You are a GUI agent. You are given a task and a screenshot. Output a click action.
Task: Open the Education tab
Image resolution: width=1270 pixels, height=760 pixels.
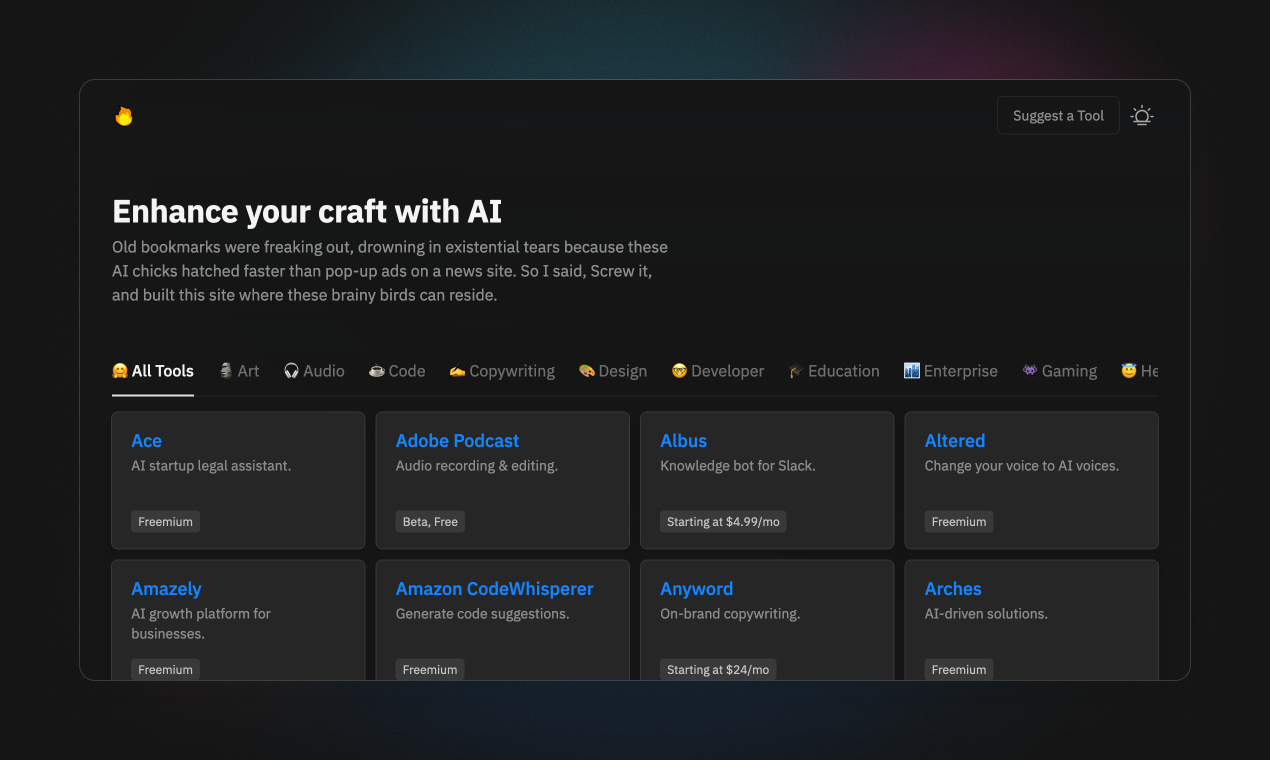click(834, 371)
